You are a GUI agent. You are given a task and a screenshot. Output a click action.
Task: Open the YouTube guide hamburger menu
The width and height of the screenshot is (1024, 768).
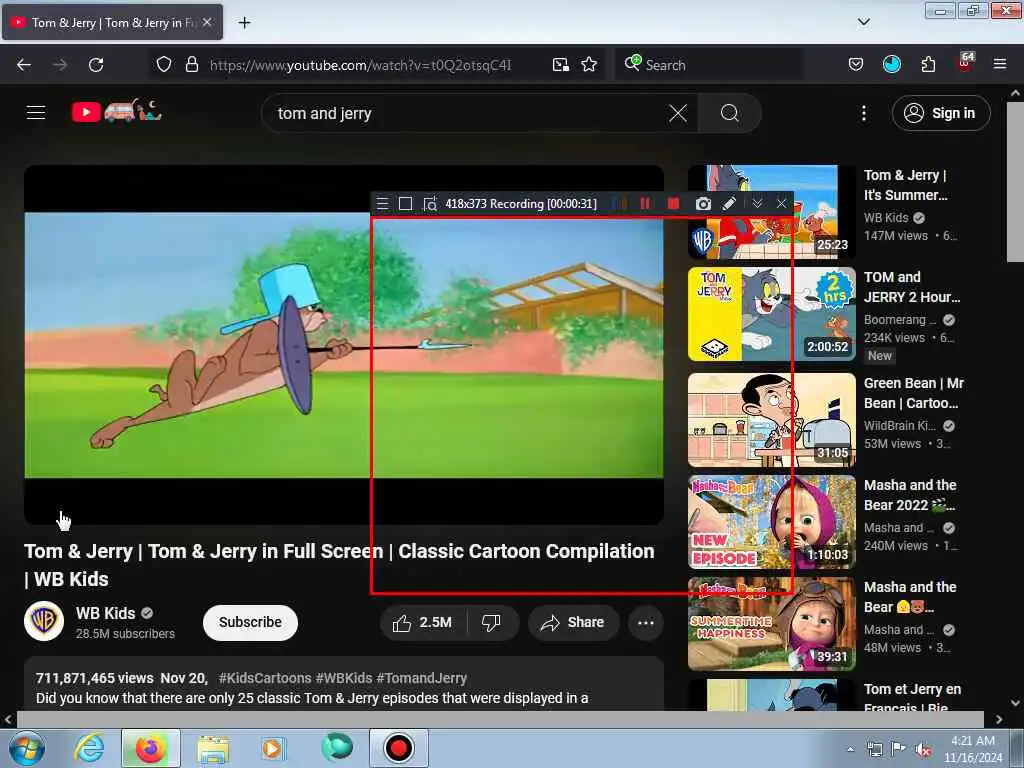point(36,112)
